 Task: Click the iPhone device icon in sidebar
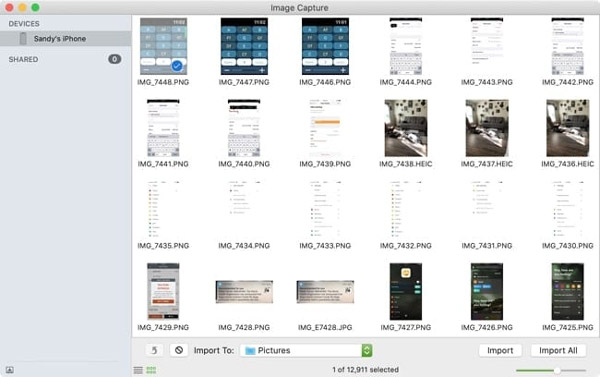pyautogui.click(x=23, y=39)
